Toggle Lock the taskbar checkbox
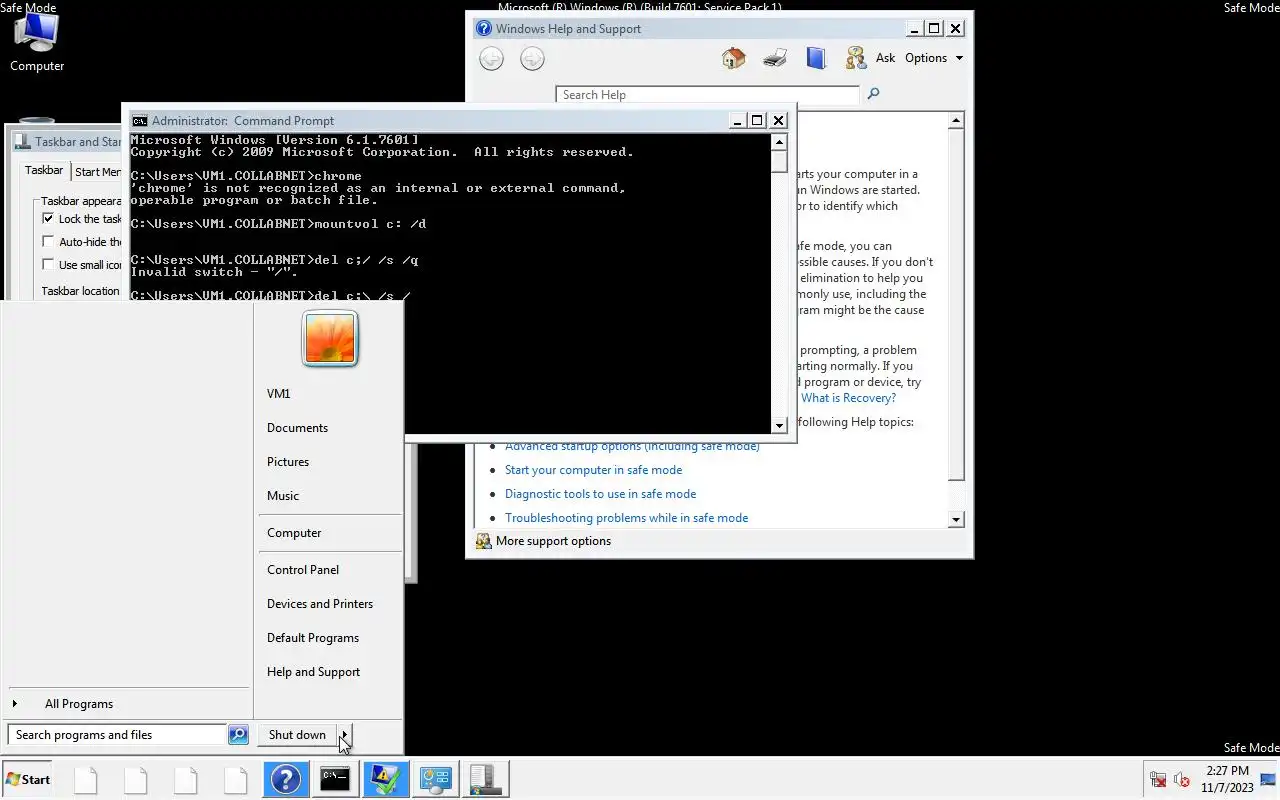This screenshot has width=1280, height=800. (48, 218)
